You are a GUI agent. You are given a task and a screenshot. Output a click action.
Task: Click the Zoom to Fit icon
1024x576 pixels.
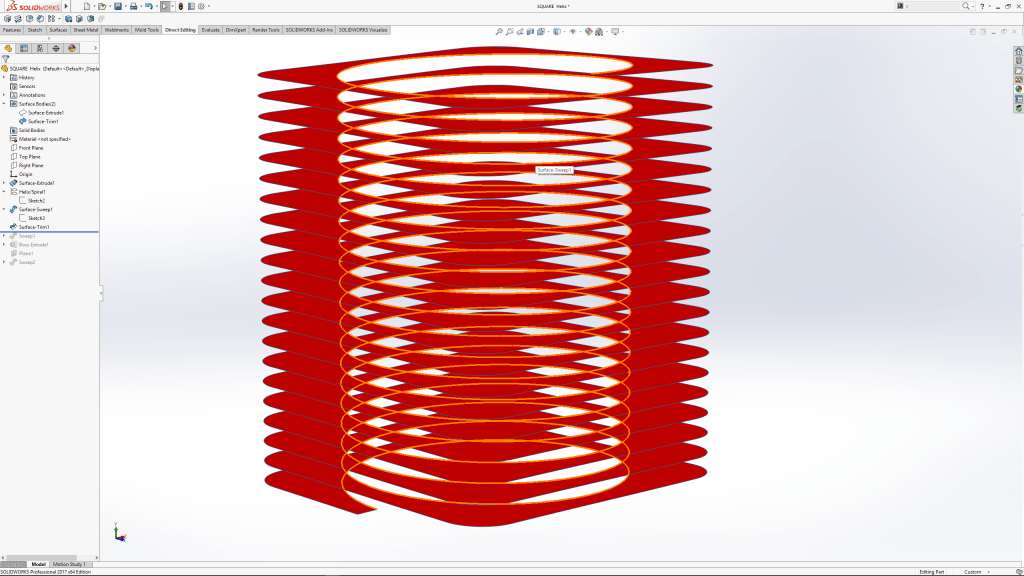pyautogui.click(x=499, y=31)
